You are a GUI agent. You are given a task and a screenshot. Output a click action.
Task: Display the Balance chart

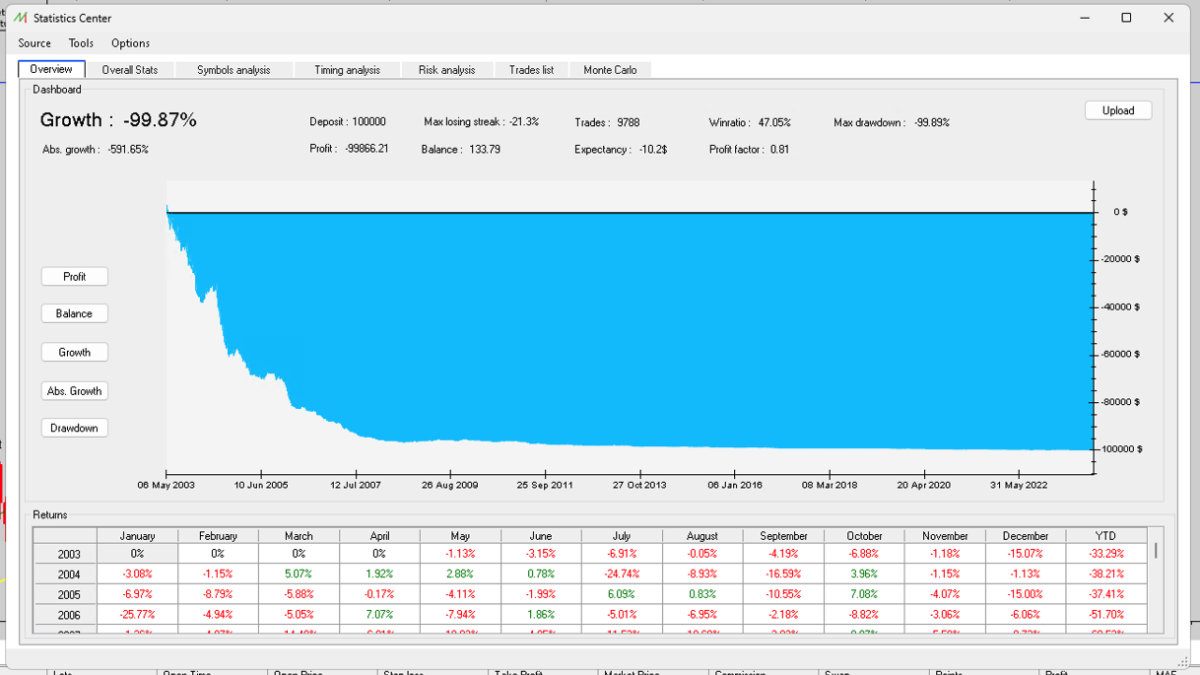coord(74,314)
